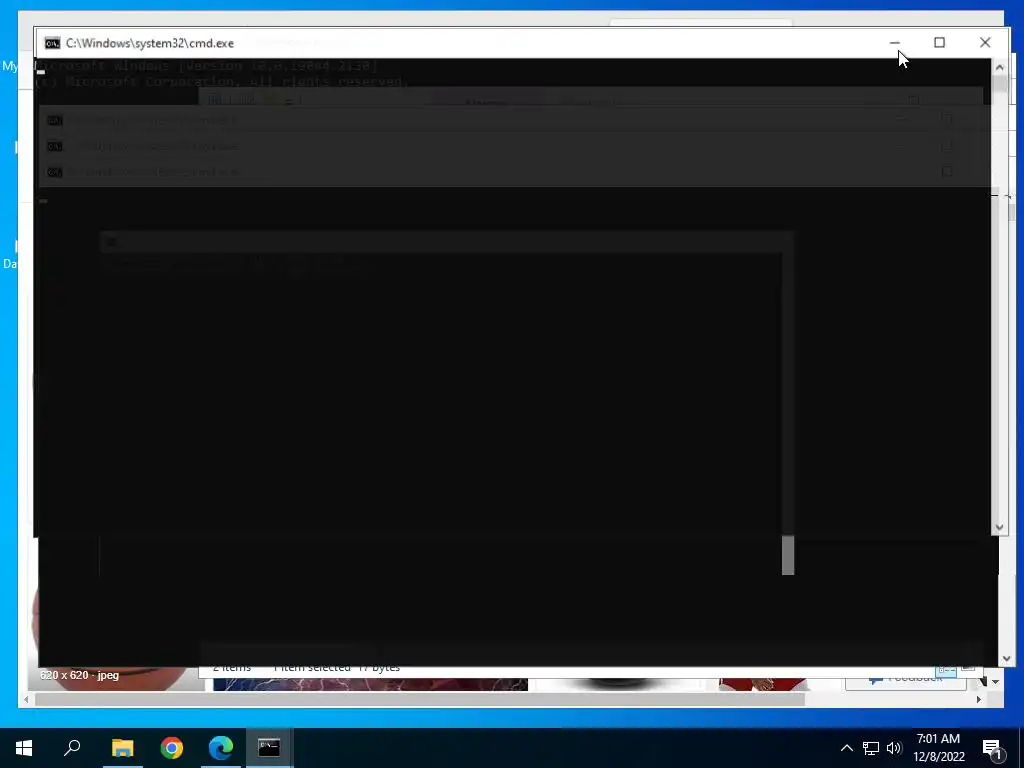This screenshot has height=768, width=1024.
Task: Show hidden system tray icons
Action: click(846, 748)
